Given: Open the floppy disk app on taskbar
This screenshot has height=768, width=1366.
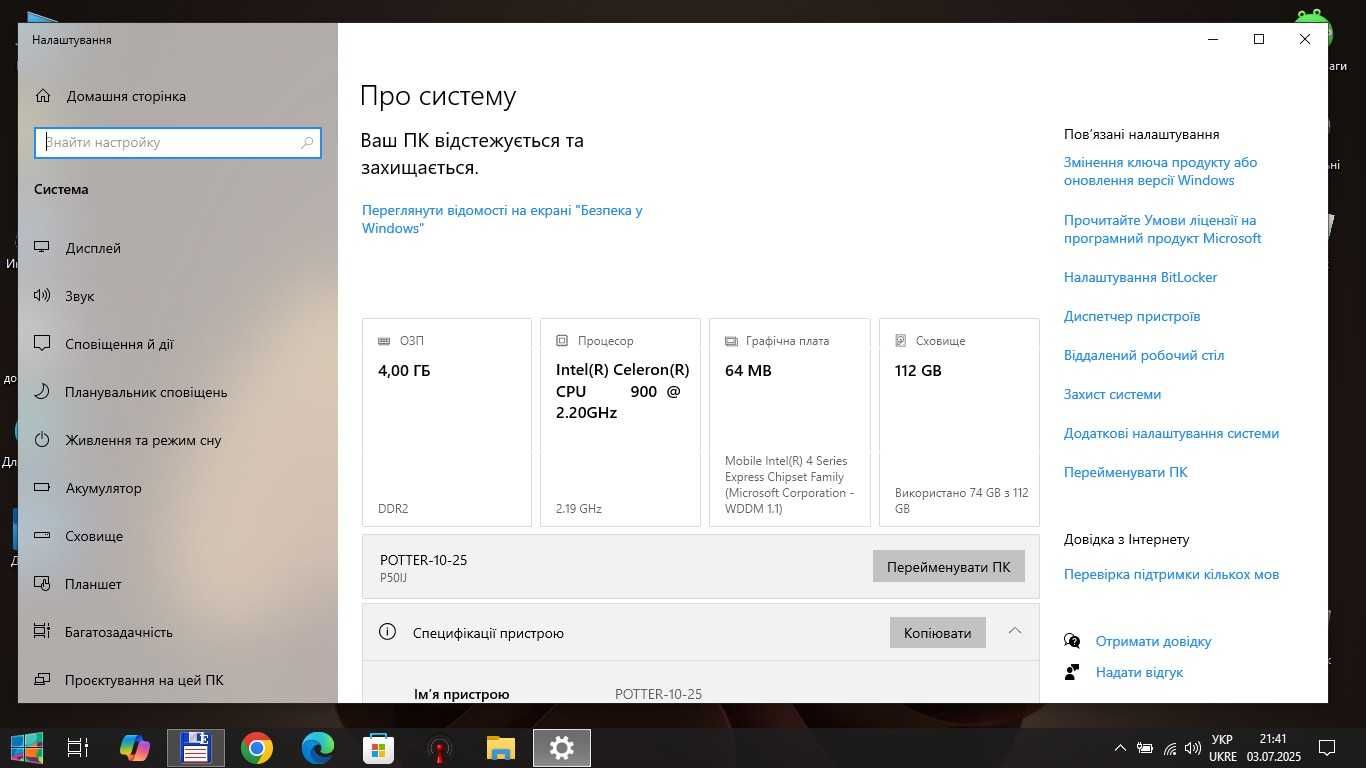Looking at the screenshot, I should [x=196, y=747].
